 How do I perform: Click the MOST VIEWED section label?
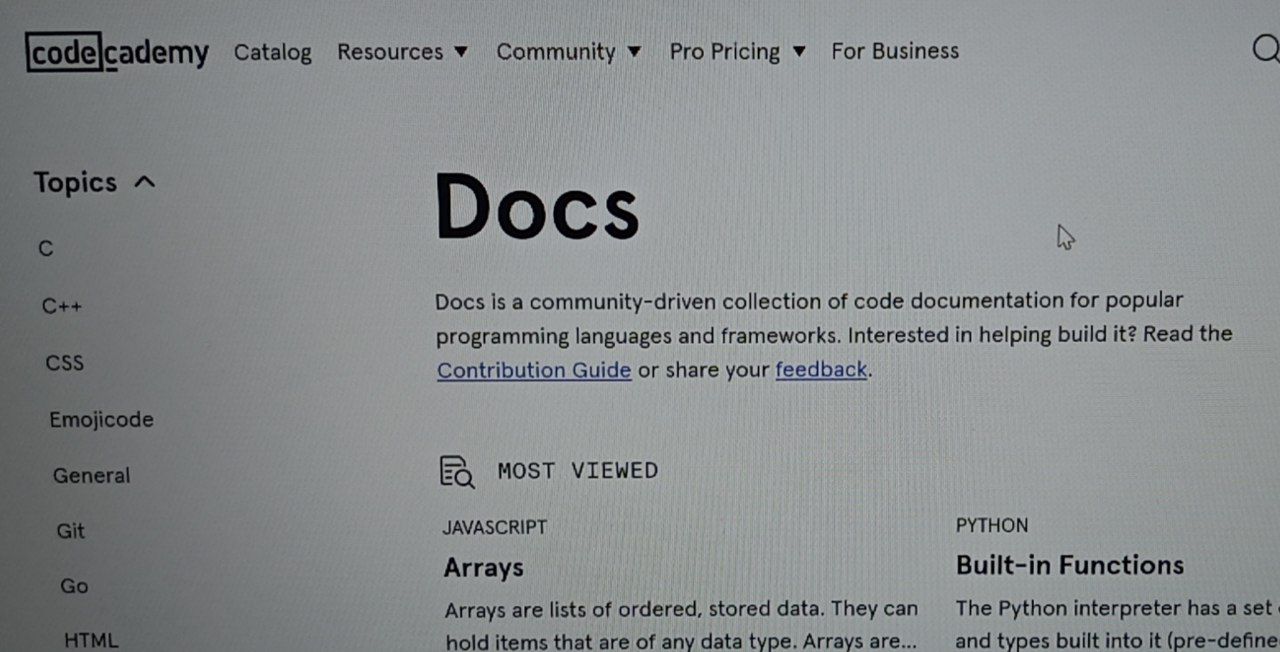pos(578,471)
